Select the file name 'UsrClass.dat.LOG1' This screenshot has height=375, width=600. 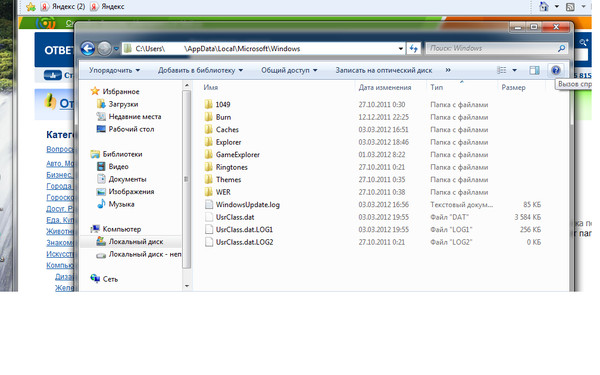(244, 230)
